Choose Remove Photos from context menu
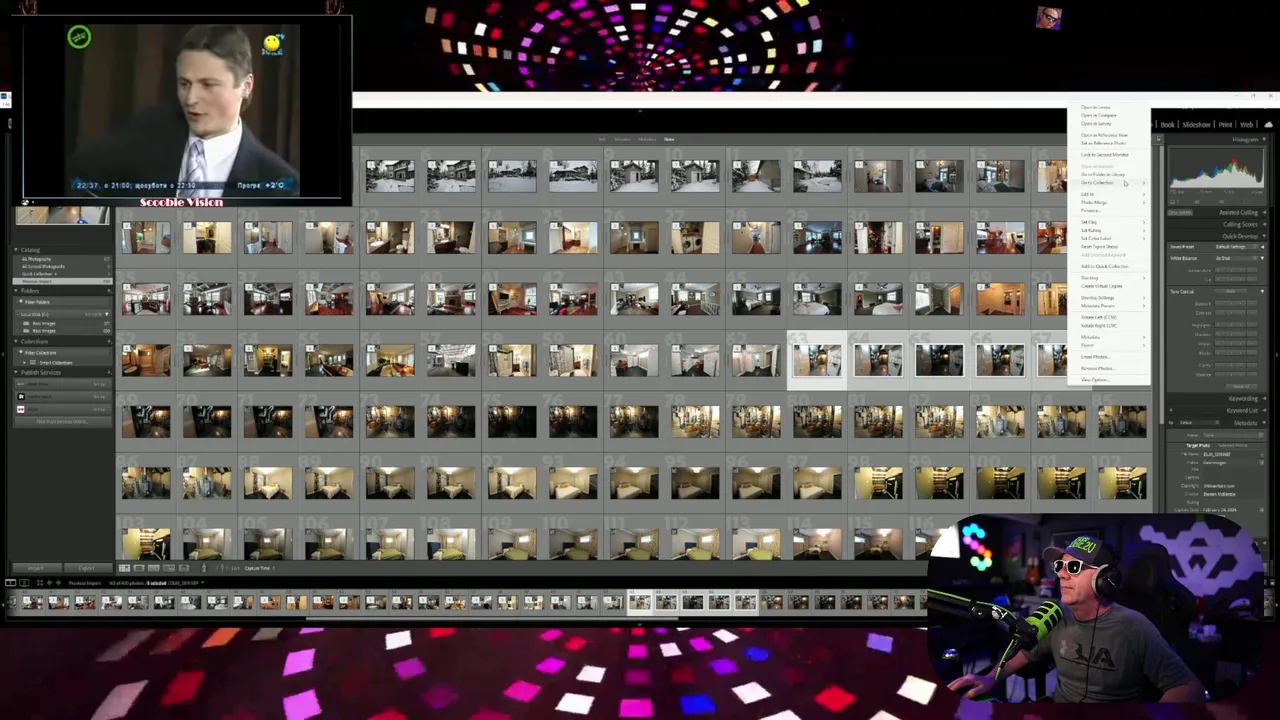Image resolution: width=1280 pixels, height=720 pixels. coord(1097,368)
